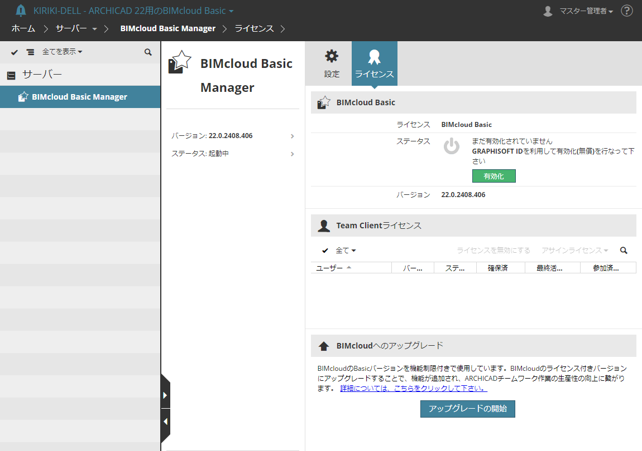Open the 全てを表示 filter dropdown
642x451 pixels.
pyautogui.click(x=62, y=52)
